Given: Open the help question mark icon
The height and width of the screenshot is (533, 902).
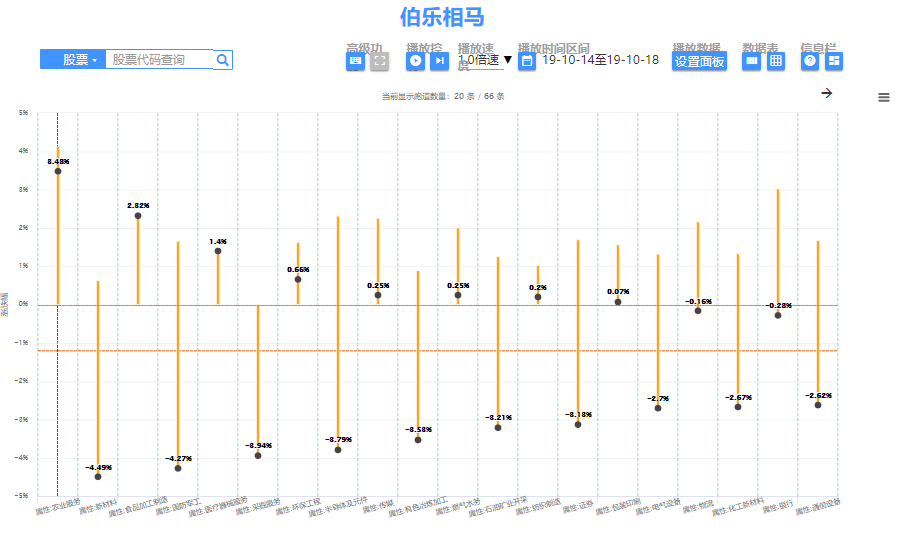Looking at the screenshot, I should 810,61.
